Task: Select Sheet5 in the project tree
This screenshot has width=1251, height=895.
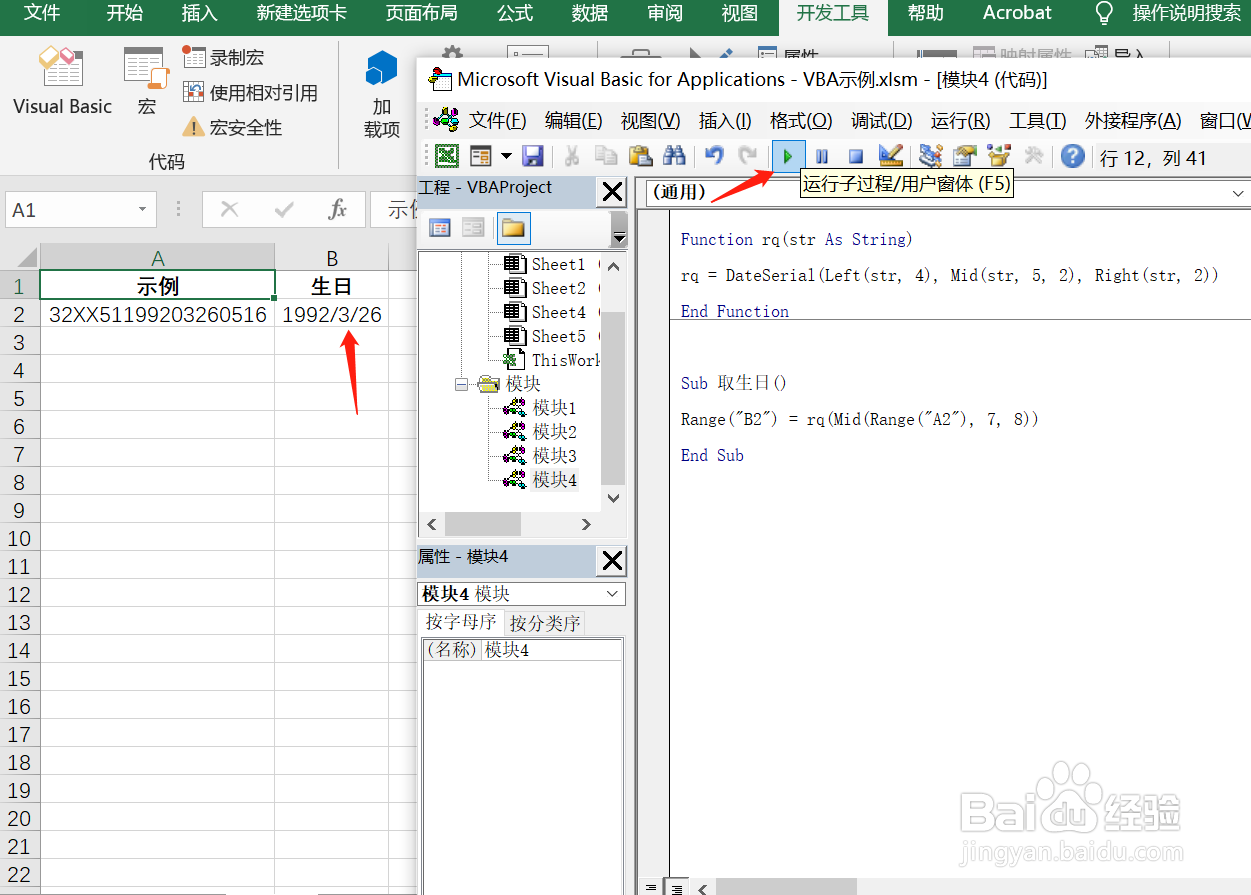Action: (558, 336)
